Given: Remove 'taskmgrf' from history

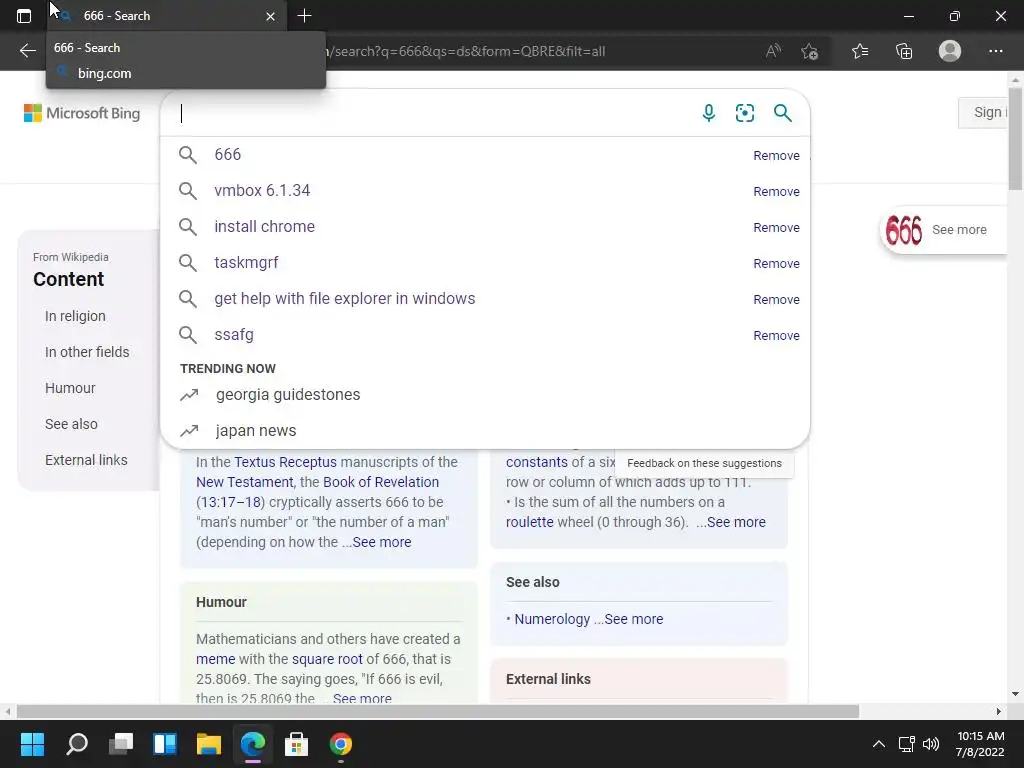Looking at the screenshot, I should coord(776,263).
